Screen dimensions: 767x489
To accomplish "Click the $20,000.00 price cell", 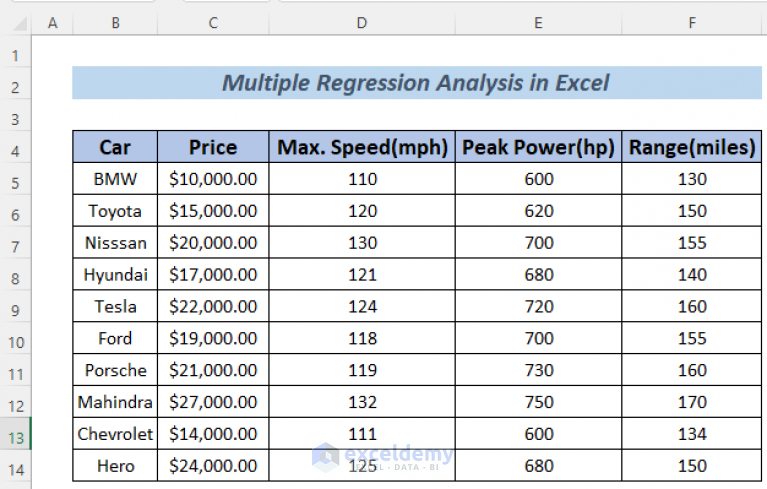I will (213, 243).
